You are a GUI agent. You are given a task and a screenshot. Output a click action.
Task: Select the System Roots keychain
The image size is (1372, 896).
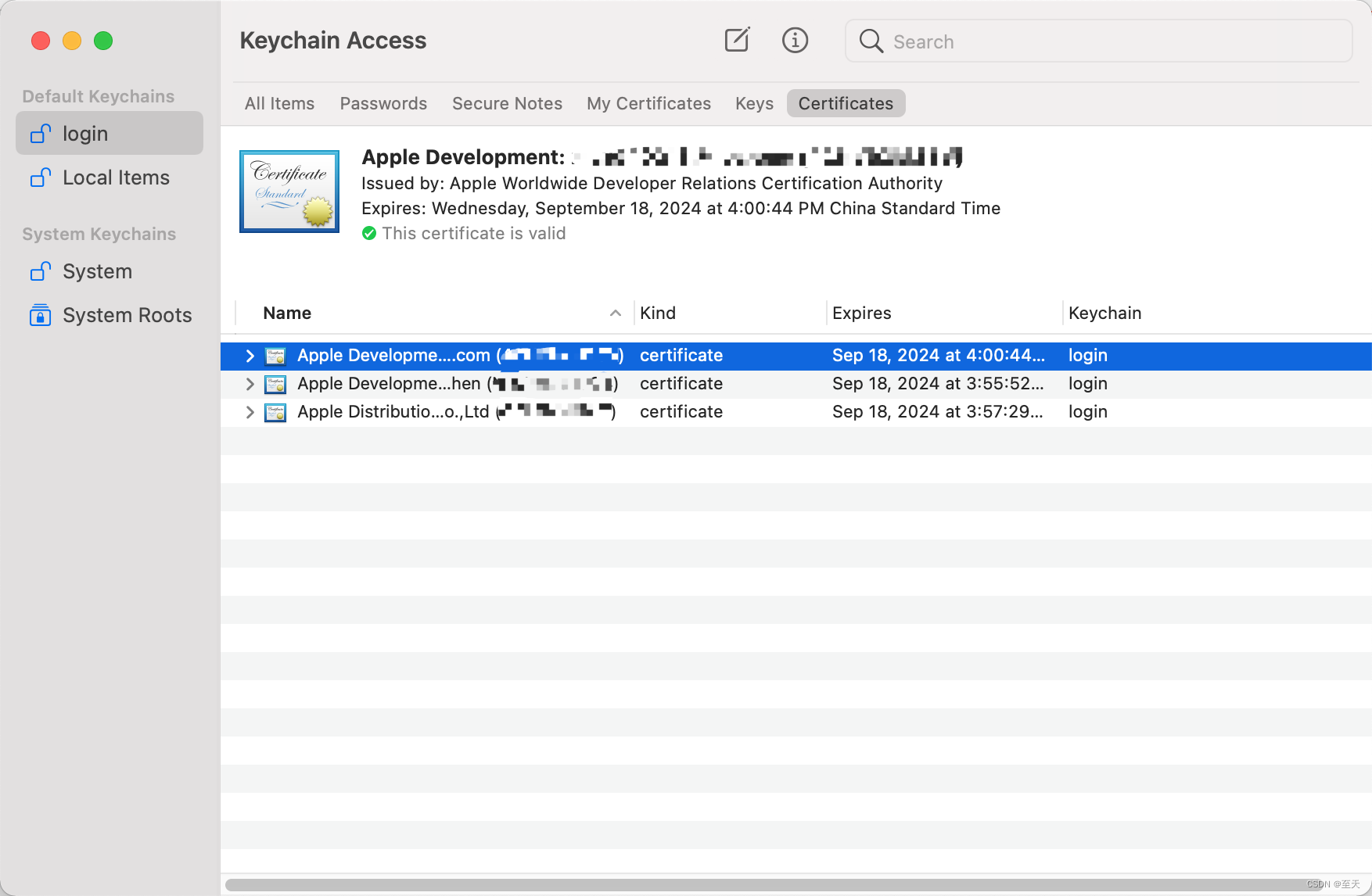tap(110, 315)
